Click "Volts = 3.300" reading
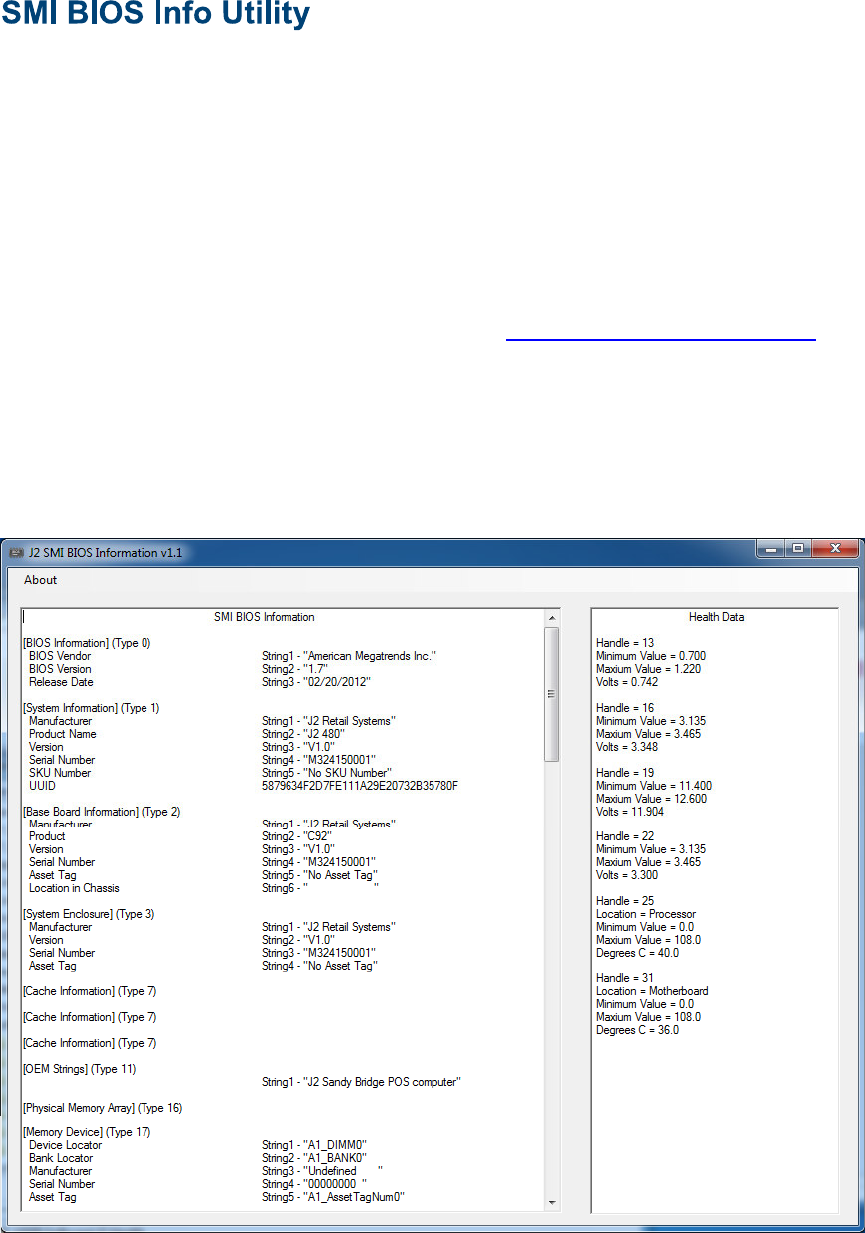Viewport: 865px width, 1233px height. click(627, 875)
